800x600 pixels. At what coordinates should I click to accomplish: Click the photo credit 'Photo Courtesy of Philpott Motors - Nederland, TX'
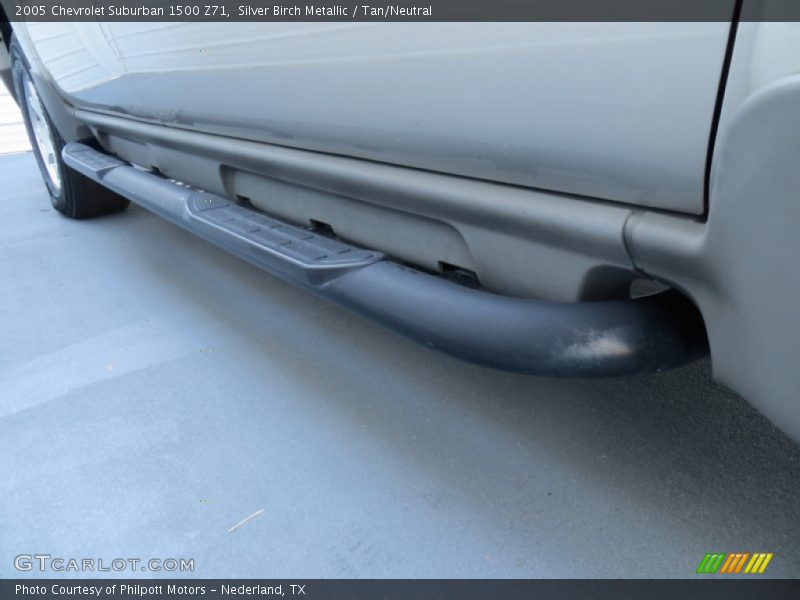point(160,590)
